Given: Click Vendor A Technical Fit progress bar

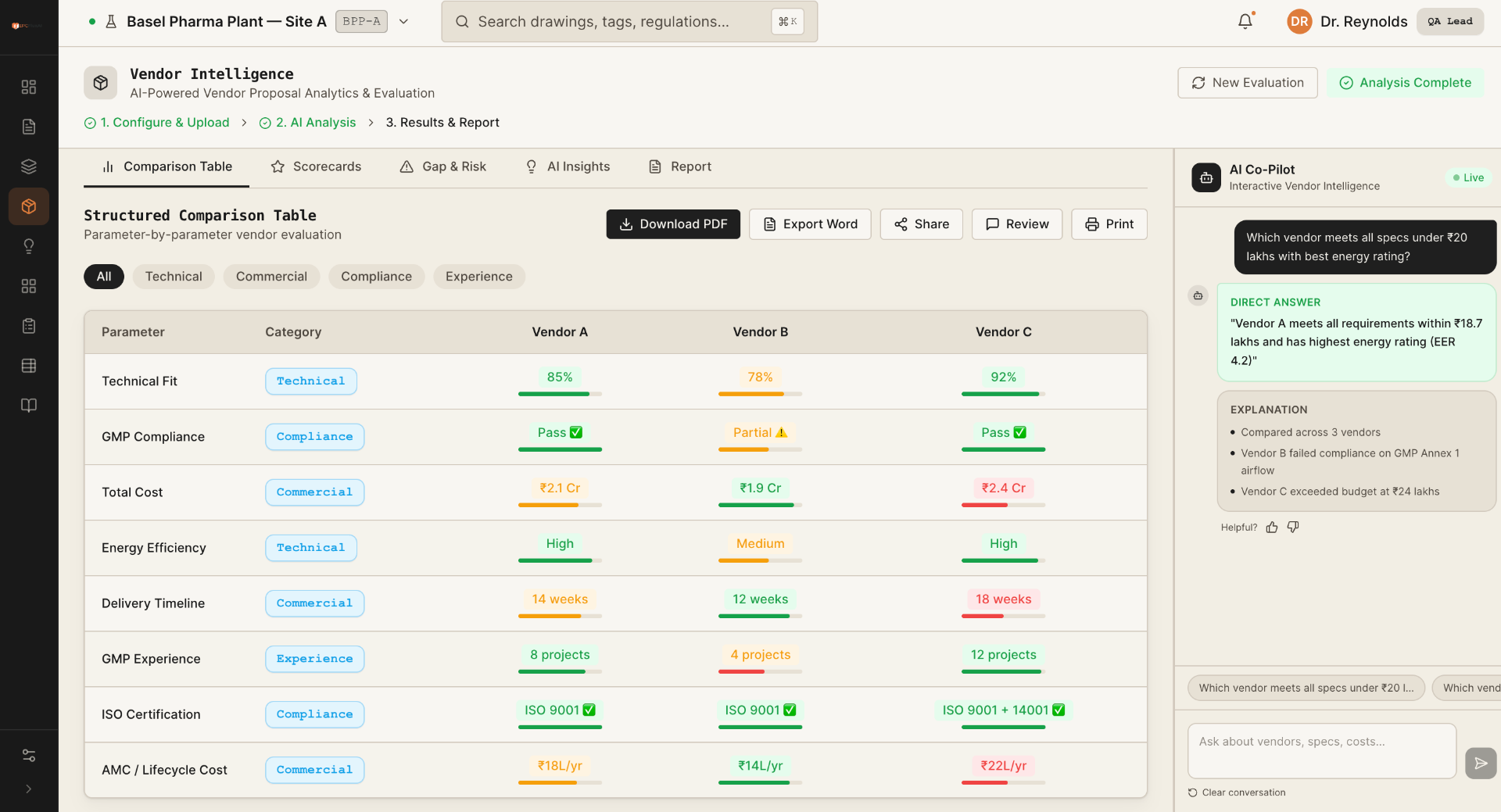Looking at the screenshot, I should [x=560, y=394].
